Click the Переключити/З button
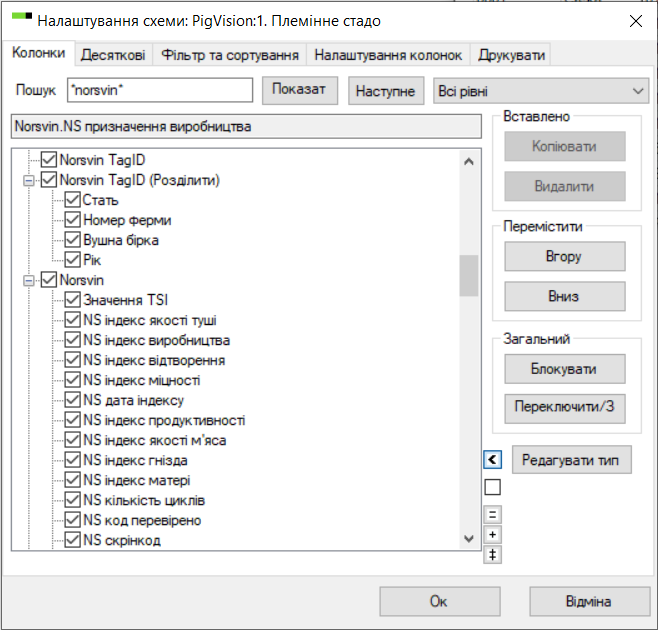Image resolution: width=658 pixels, height=630 pixels. [x=565, y=408]
